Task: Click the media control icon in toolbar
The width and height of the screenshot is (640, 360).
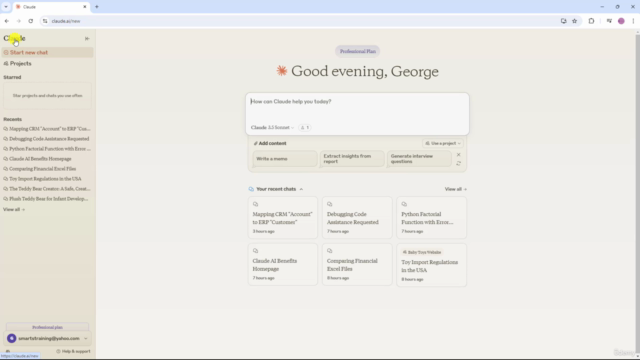Action: coord(609,21)
